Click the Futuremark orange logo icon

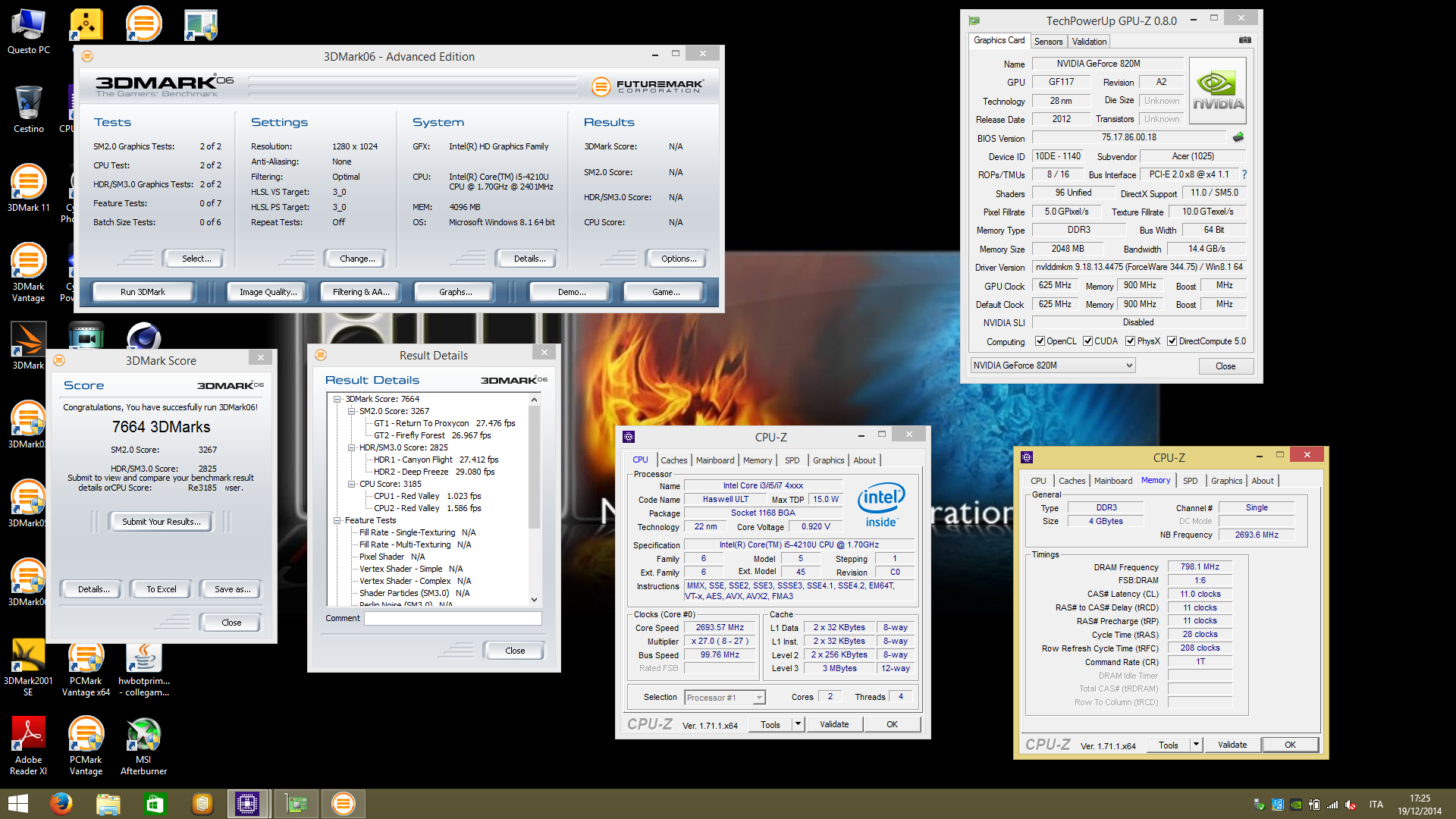click(601, 86)
